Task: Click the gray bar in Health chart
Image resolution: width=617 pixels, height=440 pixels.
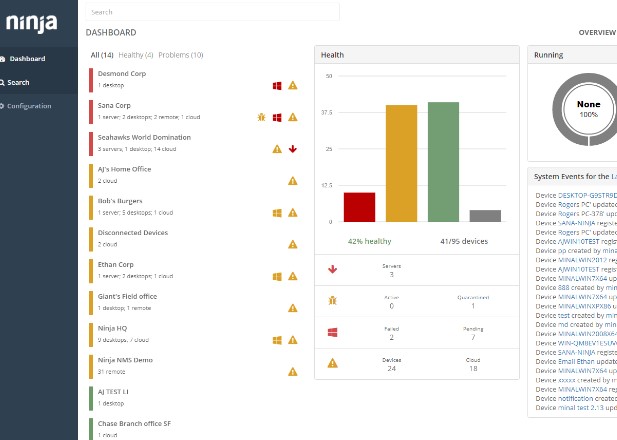Action: [x=485, y=216]
